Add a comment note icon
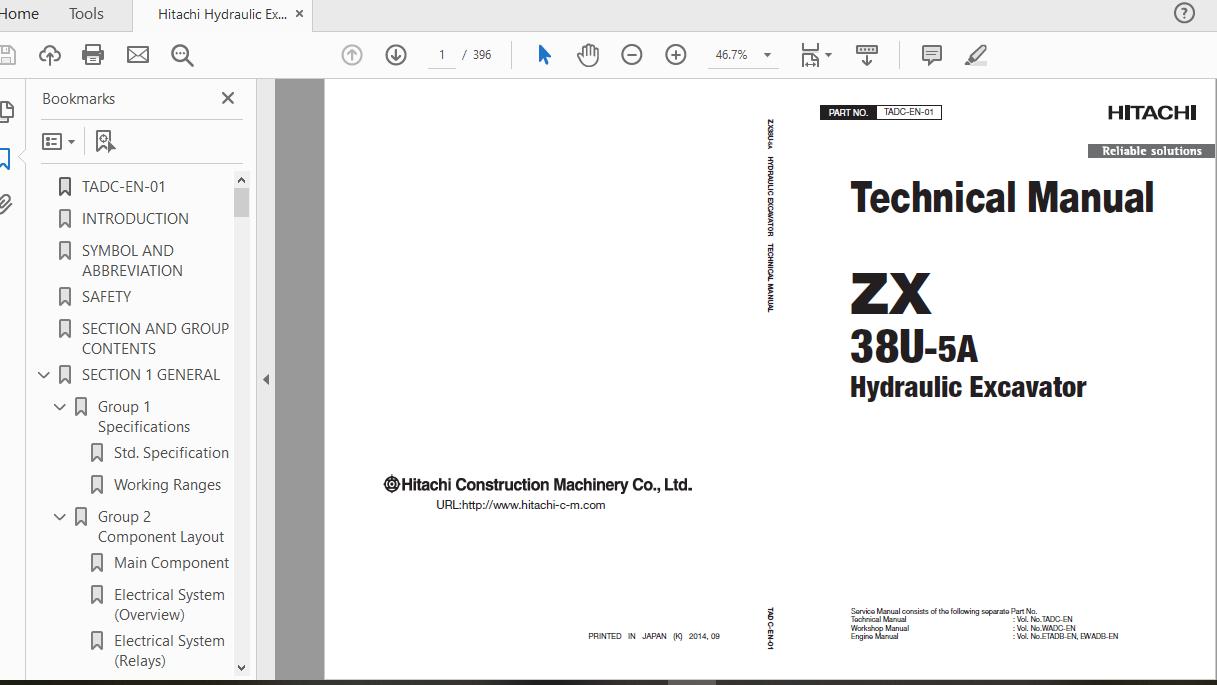Screen dimensions: 1217x685 point(932,55)
